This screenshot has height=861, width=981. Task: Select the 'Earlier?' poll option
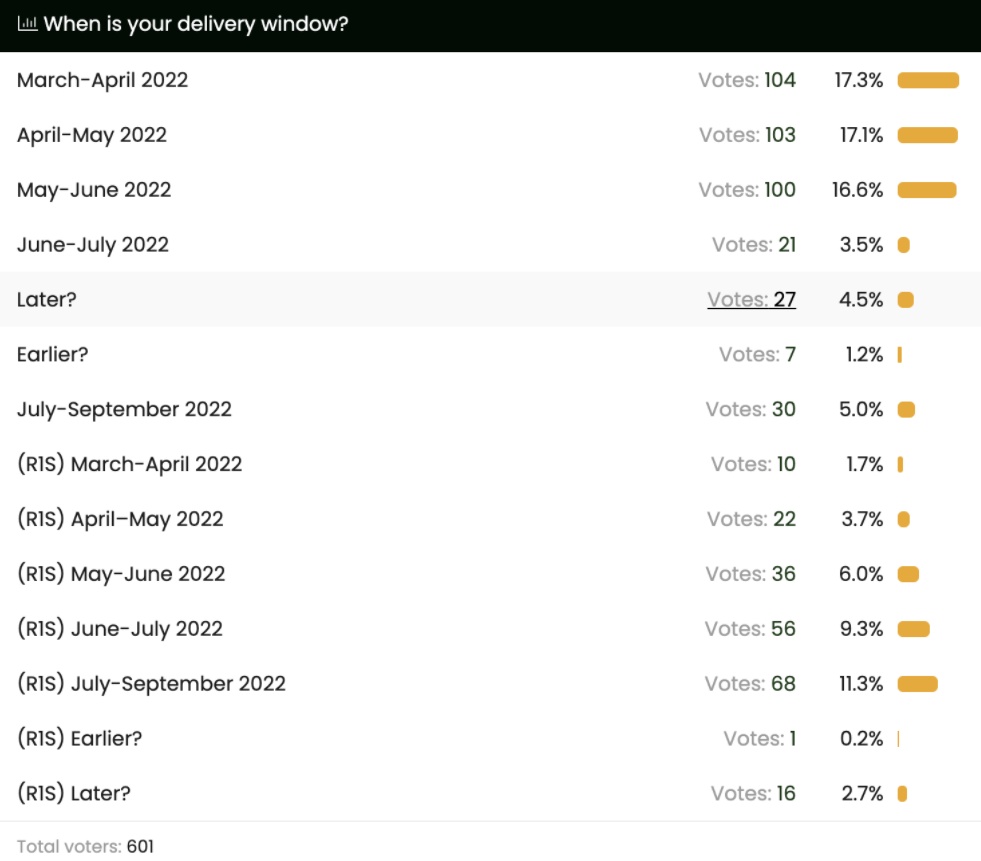pos(53,354)
